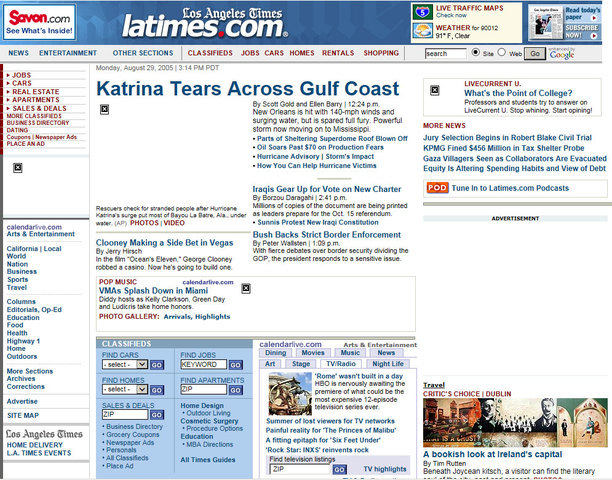Image resolution: width=612 pixels, height=480 pixels.
Task: Select the Site search radio button
Action: (x=475, y=52)
